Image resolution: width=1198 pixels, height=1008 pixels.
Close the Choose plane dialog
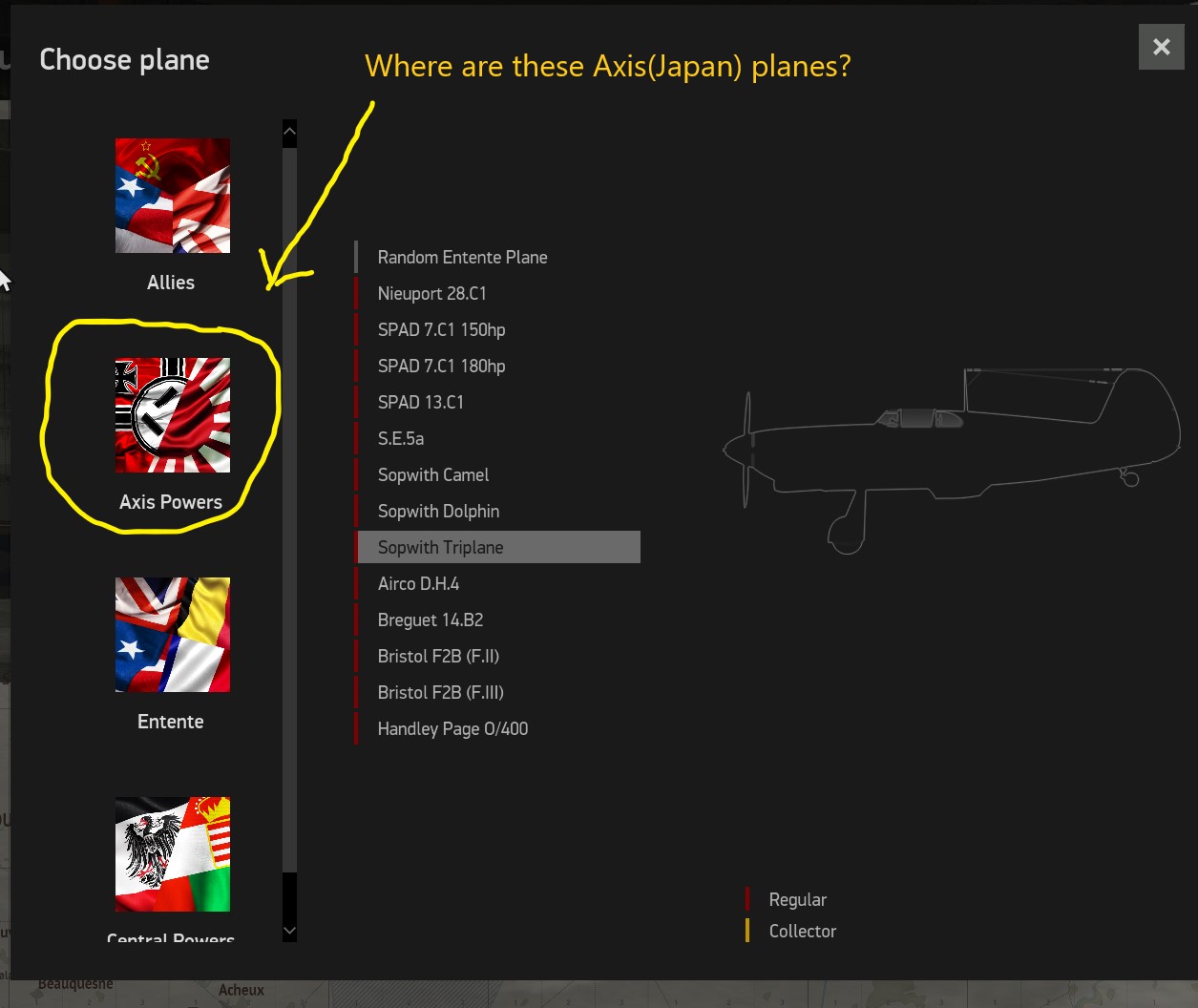1161,47
